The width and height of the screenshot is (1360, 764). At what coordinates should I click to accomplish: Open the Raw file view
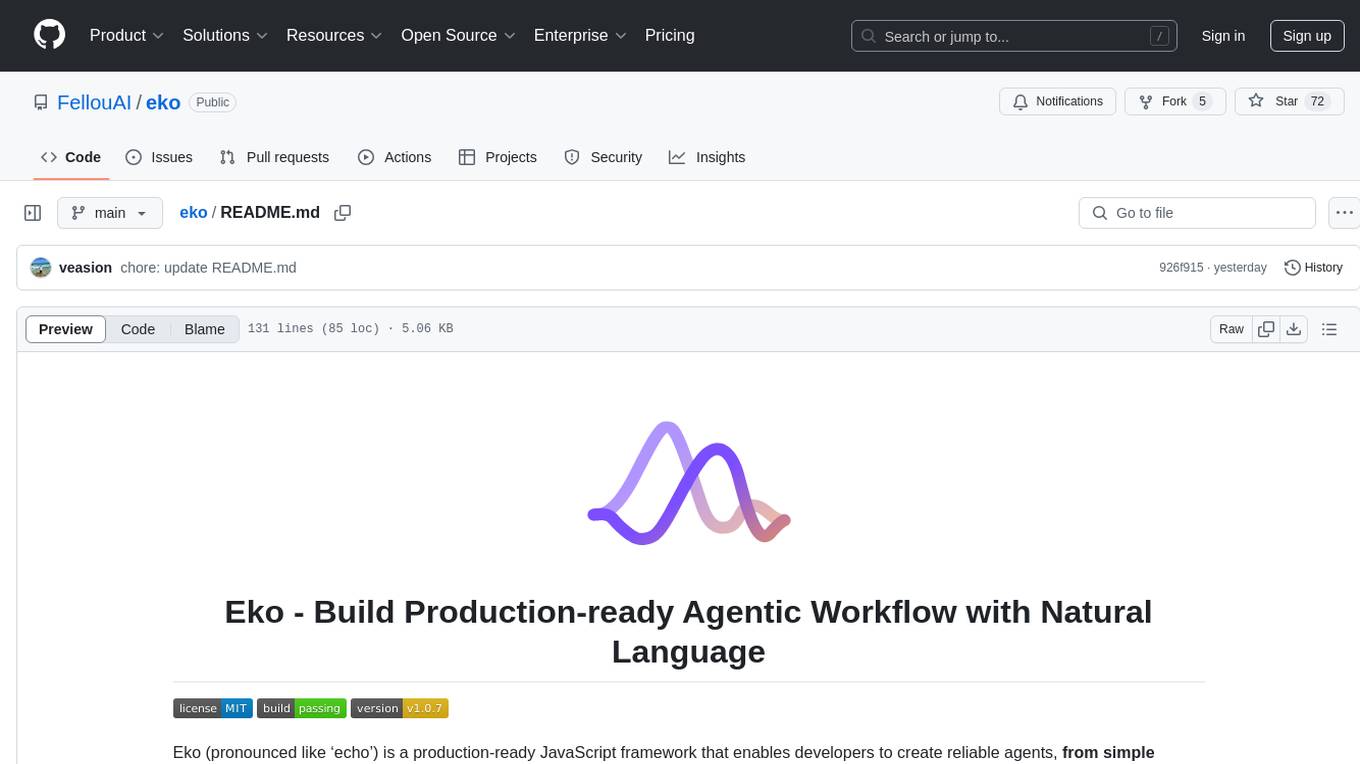coord(1231,329)
